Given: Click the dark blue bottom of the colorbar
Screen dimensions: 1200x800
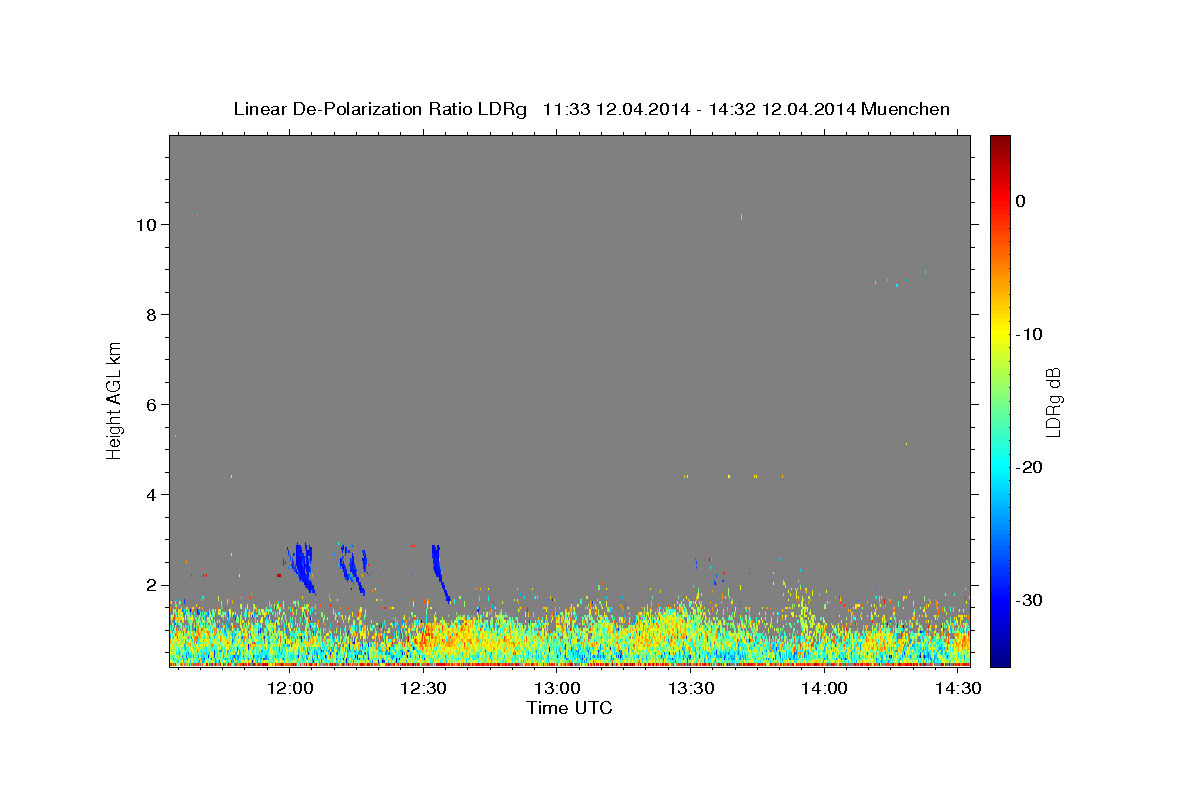Looking at the screenshot, I should (1000, 658).
